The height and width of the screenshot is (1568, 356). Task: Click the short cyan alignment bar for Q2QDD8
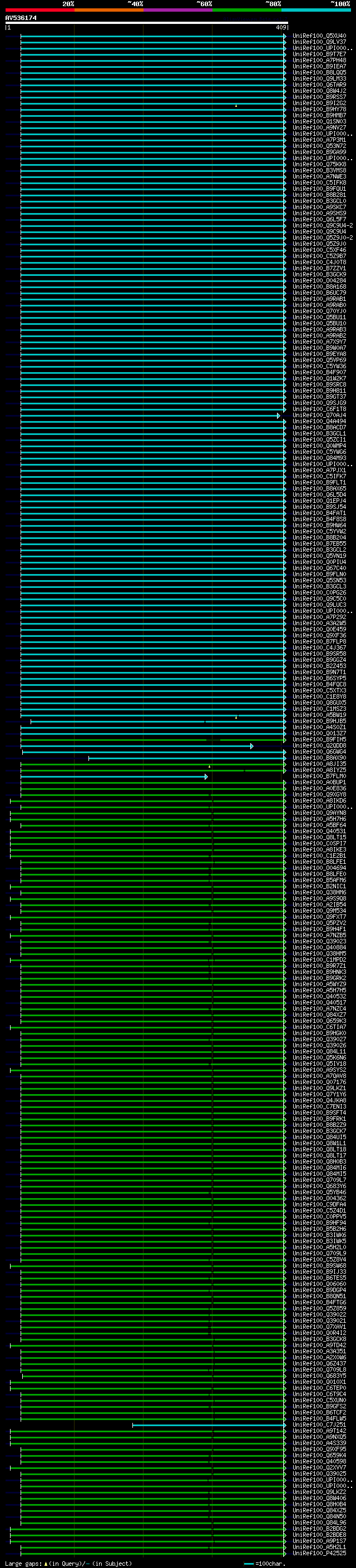tap(136, 746)
